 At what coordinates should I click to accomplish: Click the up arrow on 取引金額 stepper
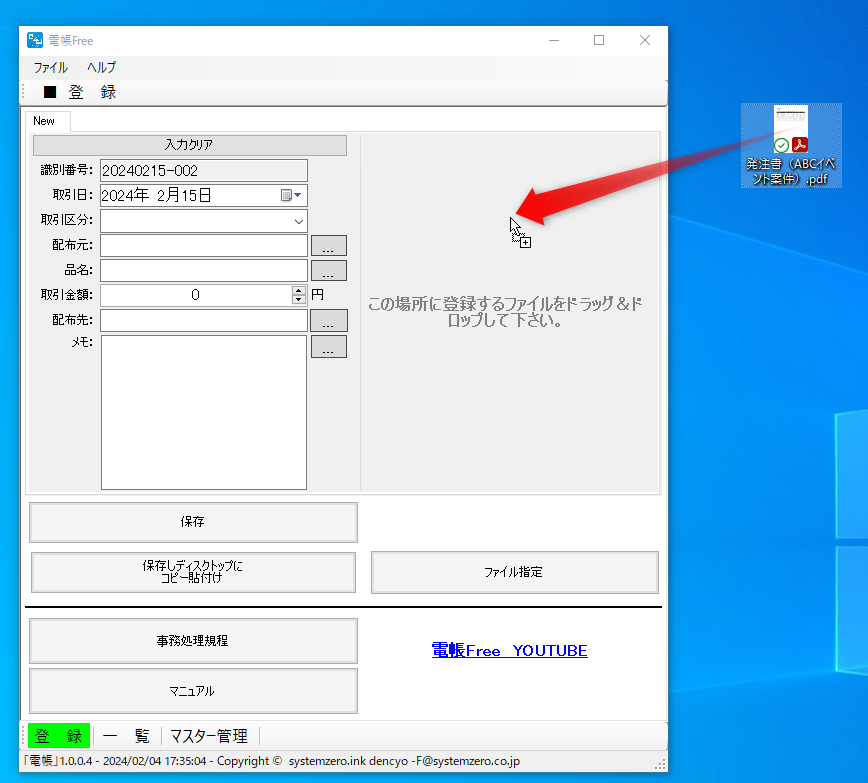pos(298,290)
